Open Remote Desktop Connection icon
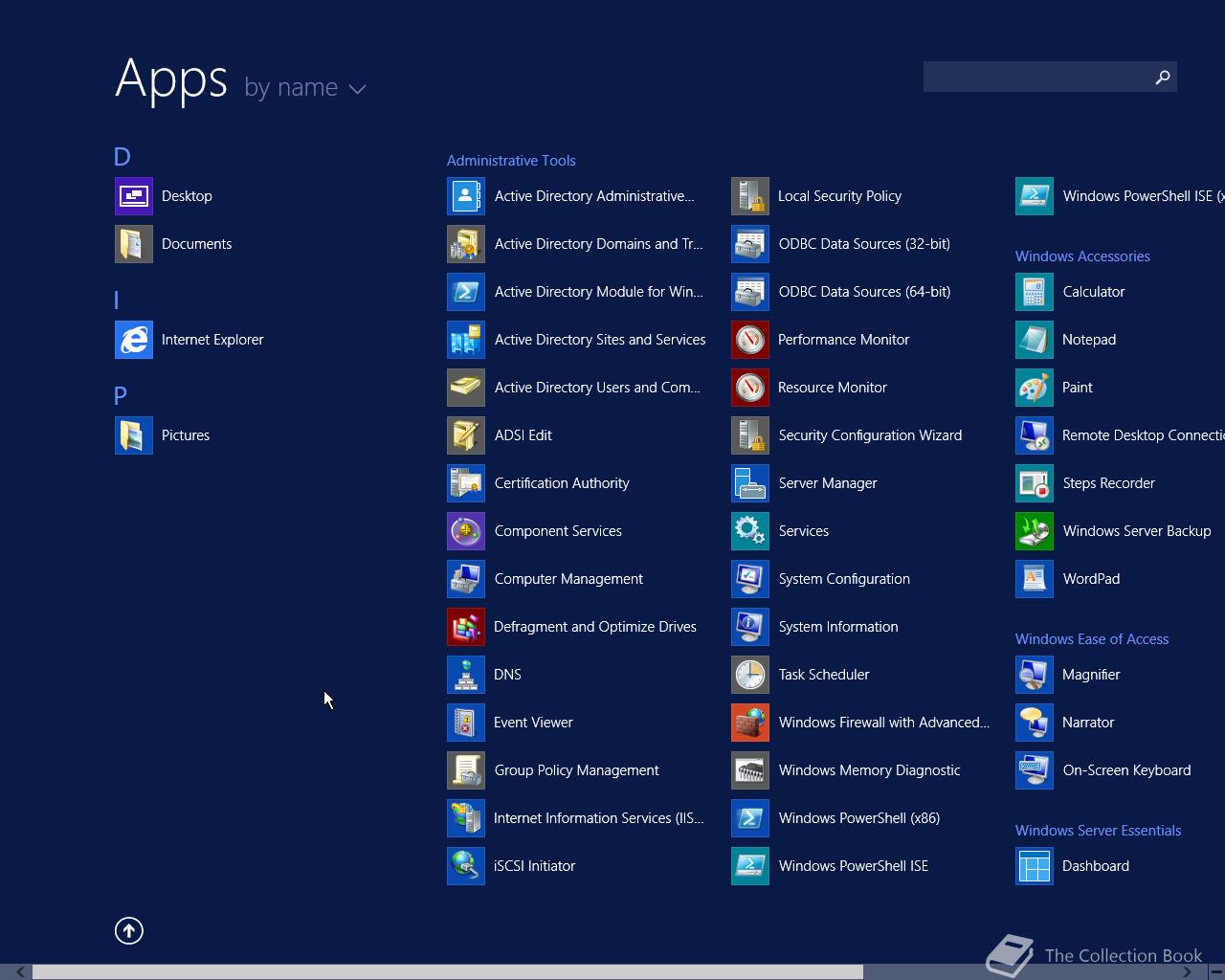The height and width of the screenshot is (980, 1225). pos(1035,435)
